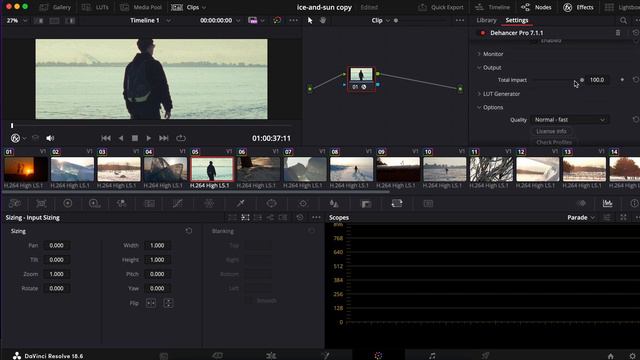Jump to last frame in viewer transport
Screen dimensions: 640x360
pos(164,138)
